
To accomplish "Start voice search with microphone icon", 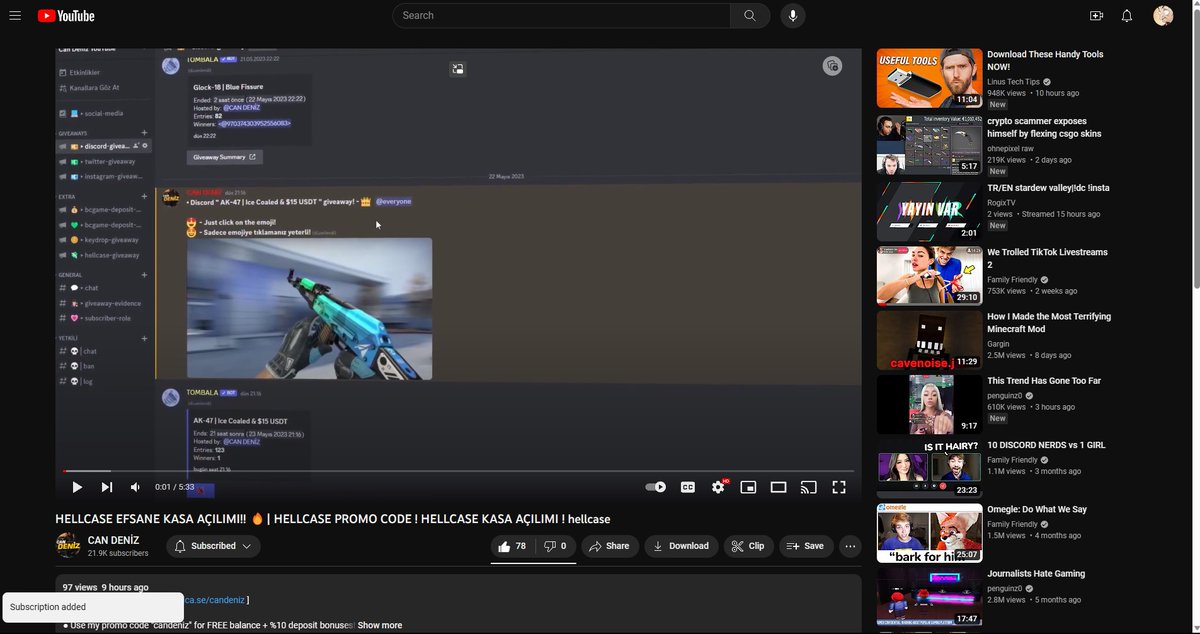I will tap(793, 15).
